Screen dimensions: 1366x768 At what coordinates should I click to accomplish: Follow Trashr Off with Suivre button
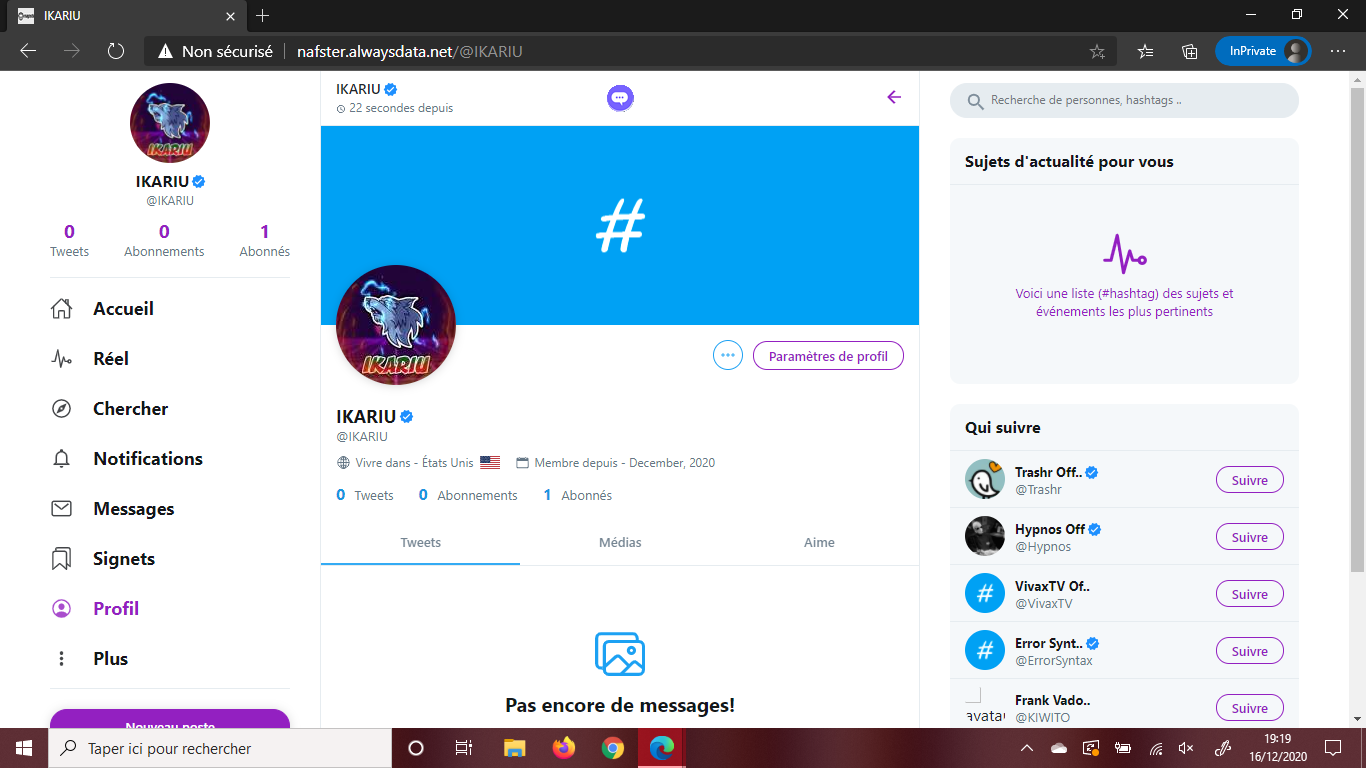pos(1249,481)
